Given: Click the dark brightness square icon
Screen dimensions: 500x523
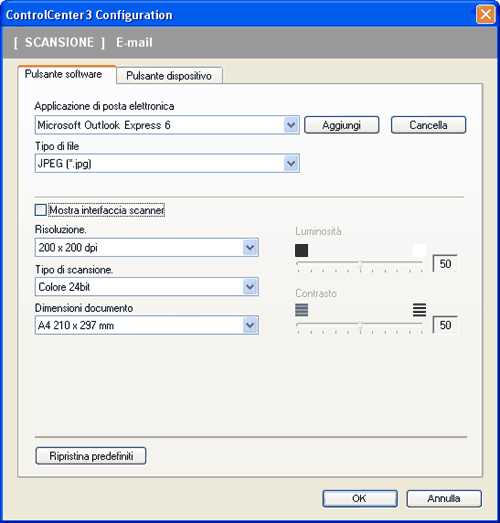Looking at the screenshot, I should point(302,250).
